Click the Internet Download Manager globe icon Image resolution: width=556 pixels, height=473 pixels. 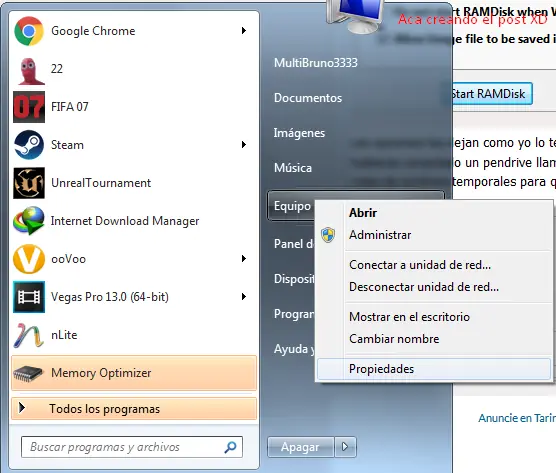pyautogui.click(x=29, y=221)
